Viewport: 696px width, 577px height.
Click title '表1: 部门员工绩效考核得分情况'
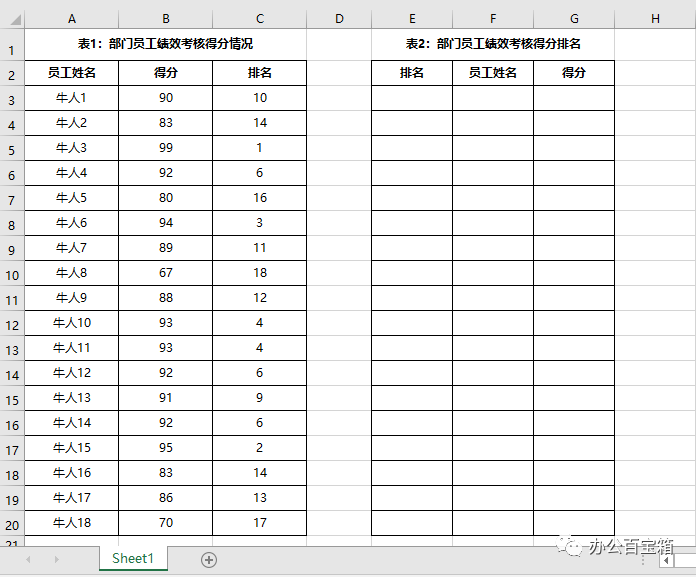tap(166, 43)
